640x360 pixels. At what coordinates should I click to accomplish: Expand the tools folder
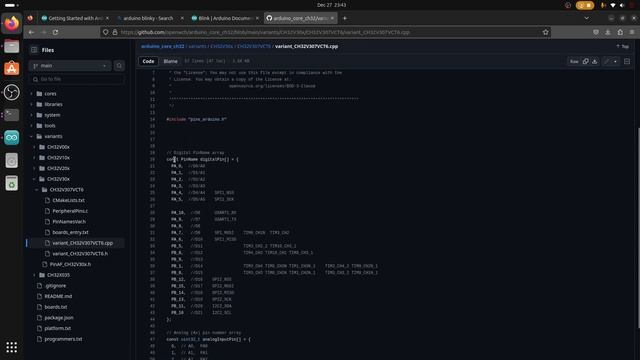click(x=31, y=126)
